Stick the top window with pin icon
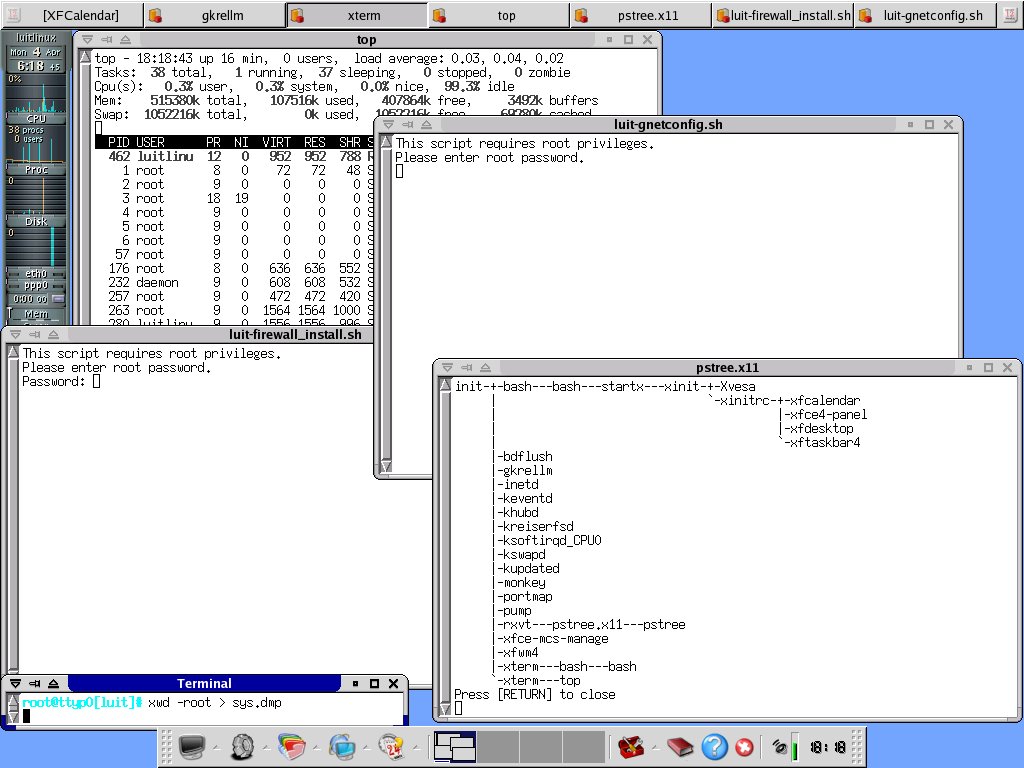 (106, 40)
